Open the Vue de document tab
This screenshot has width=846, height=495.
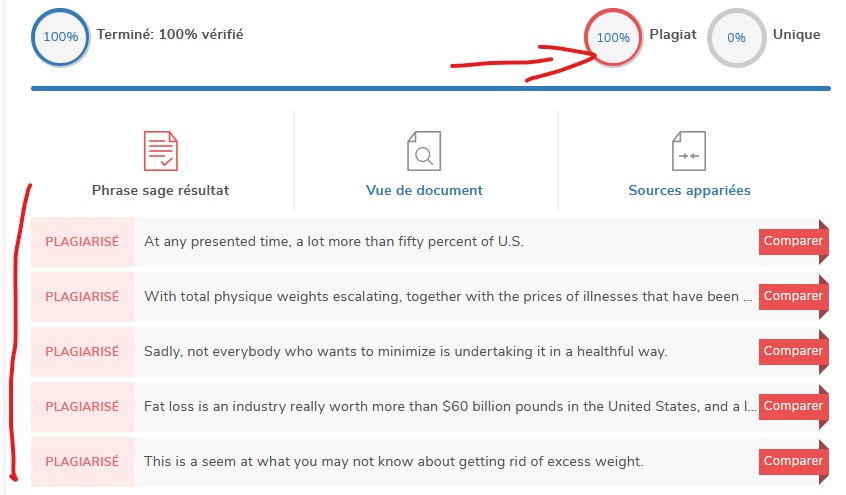pos(424,190)
